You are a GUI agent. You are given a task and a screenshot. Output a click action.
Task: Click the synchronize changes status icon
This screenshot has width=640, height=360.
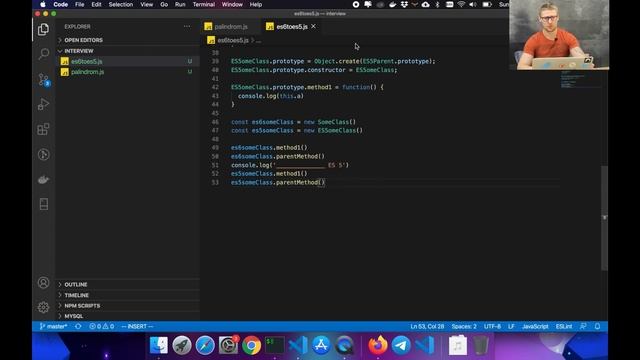78,327
